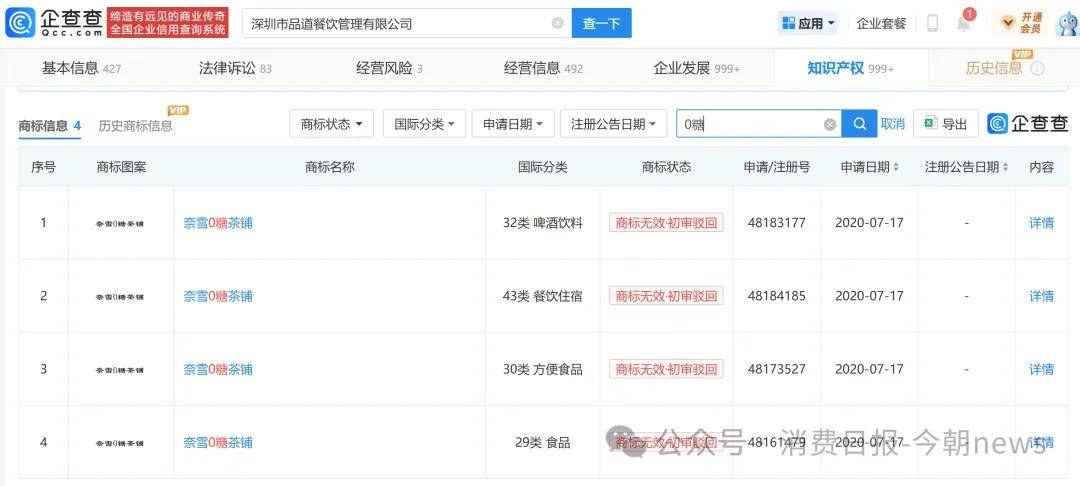Open the 应用 menu dropdown
Screen dimensions: 1080x486
[808, 23]
